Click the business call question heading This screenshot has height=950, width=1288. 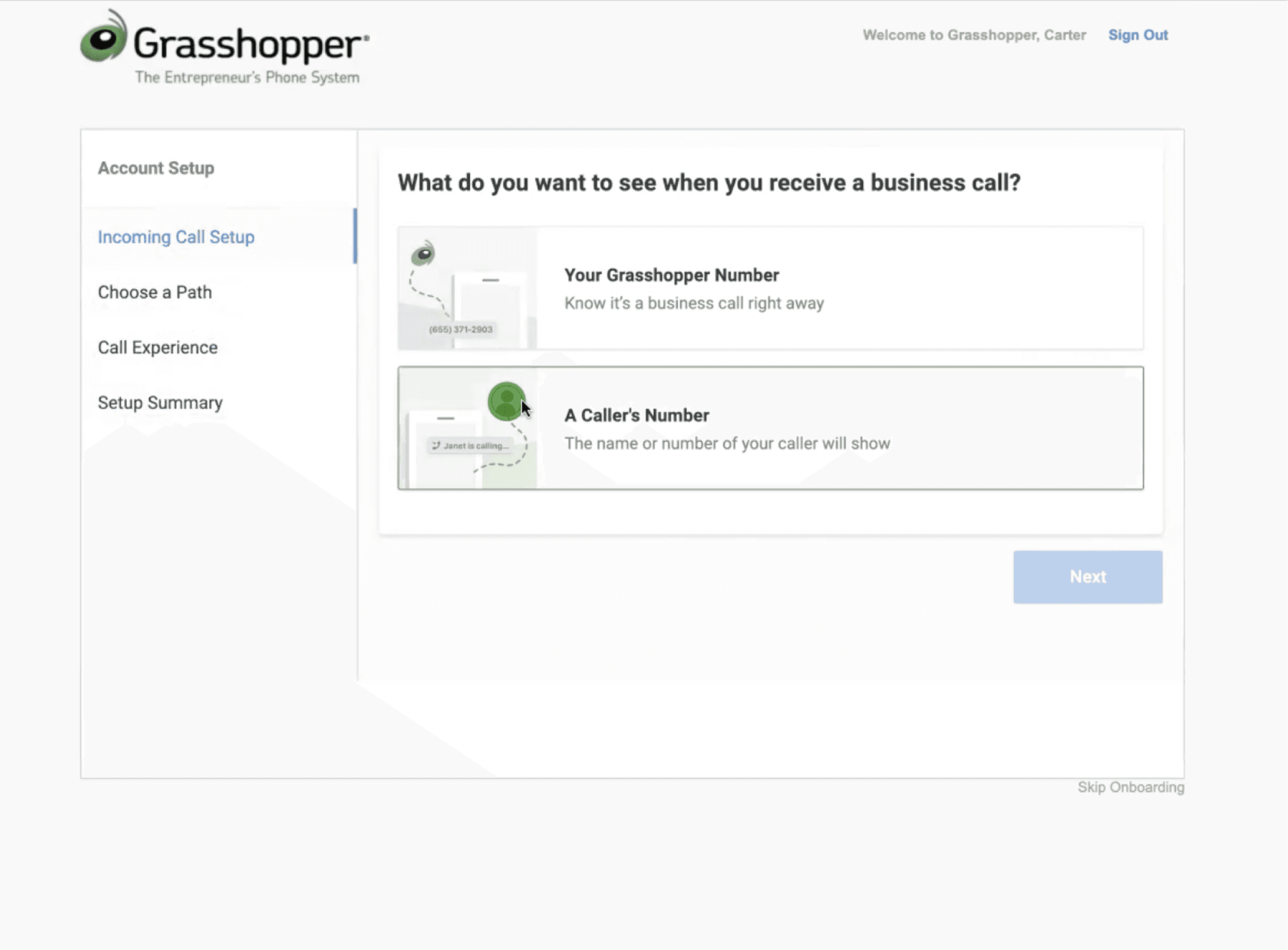709,182
